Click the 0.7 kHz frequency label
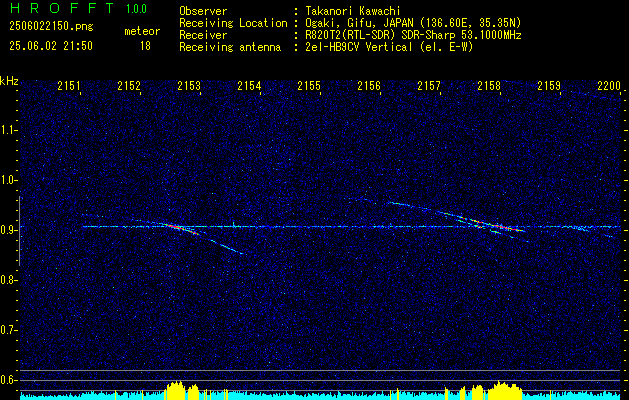 click(x=8, y=330)
